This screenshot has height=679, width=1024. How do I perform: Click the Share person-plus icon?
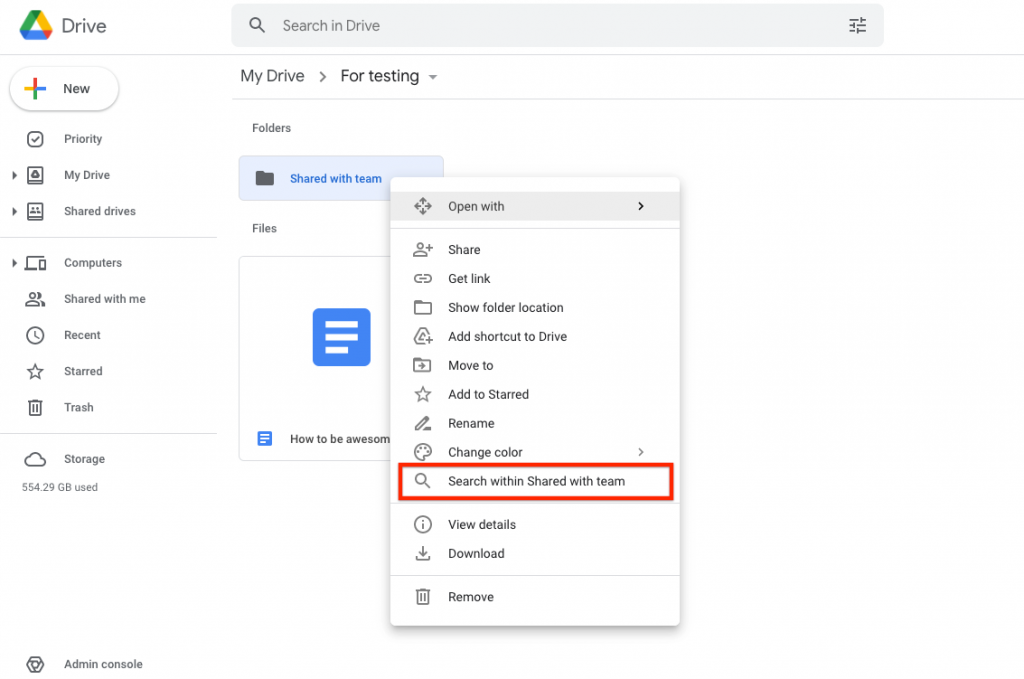click(x=423, y=249)
